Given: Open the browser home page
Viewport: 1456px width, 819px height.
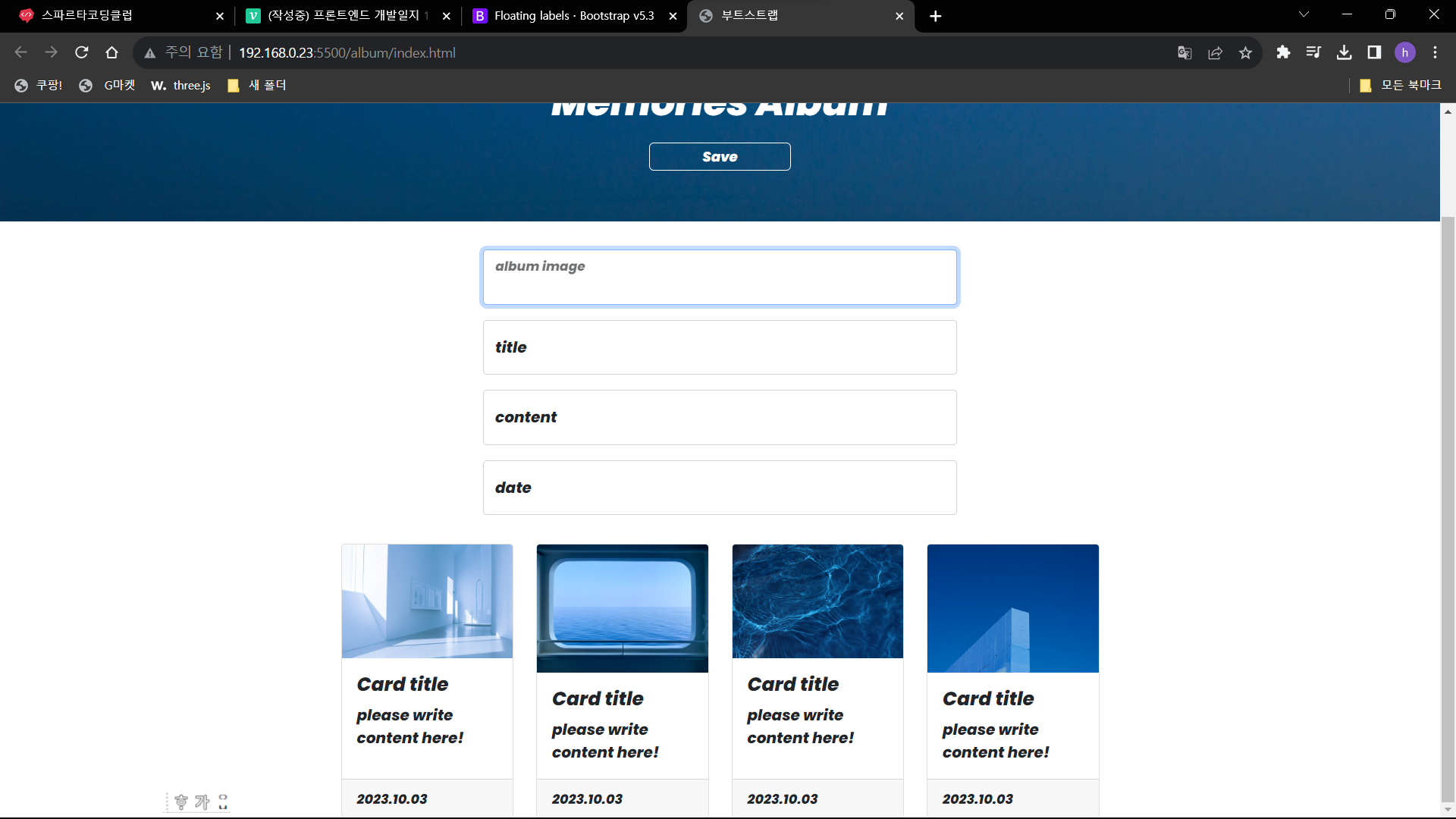Looking at the screenshot, I should coord(111,52).
